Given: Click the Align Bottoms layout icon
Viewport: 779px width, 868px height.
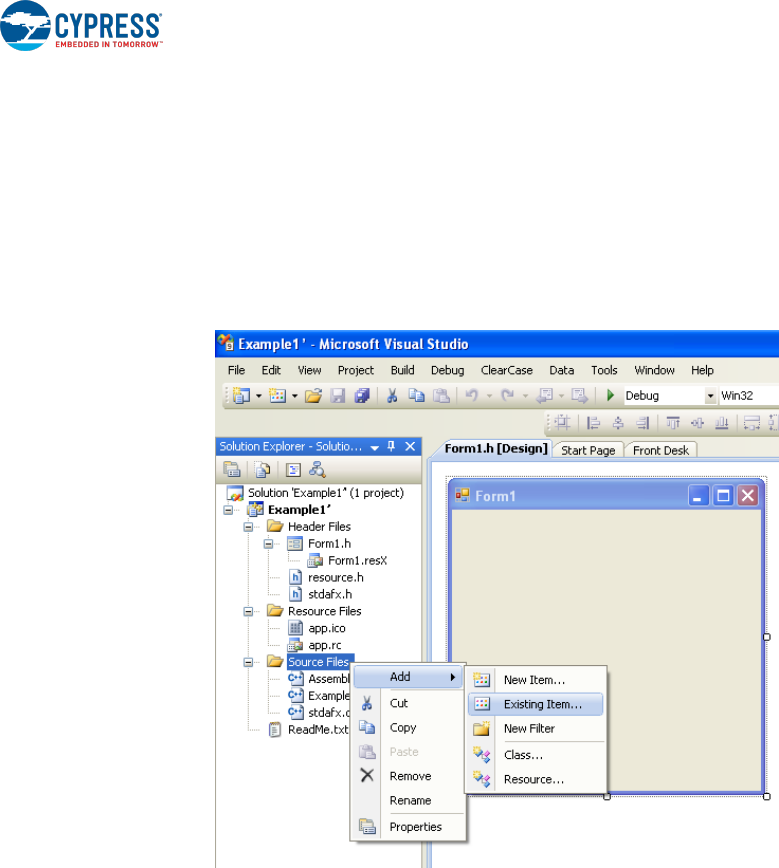Looking at the screenshot, I should (x=721, y=423).
